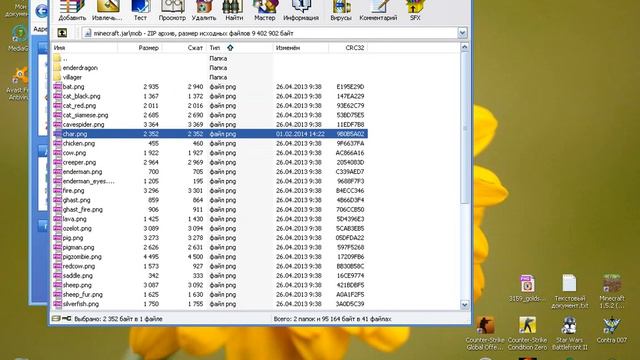Select the ghast.png file
This screenshot has width=640, height=360.
pos(210,200)
